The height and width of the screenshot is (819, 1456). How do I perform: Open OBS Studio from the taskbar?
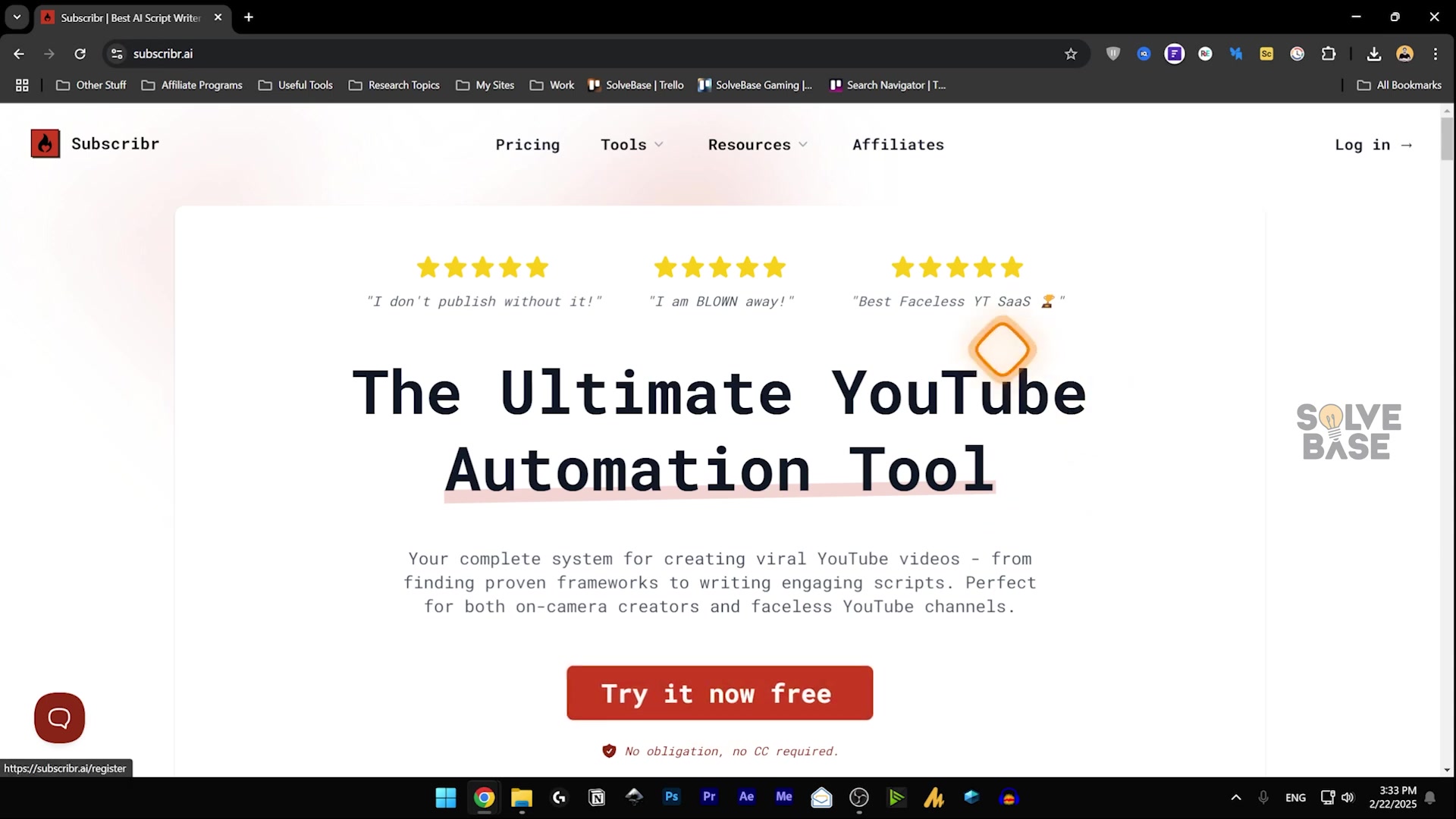(859, 797)
